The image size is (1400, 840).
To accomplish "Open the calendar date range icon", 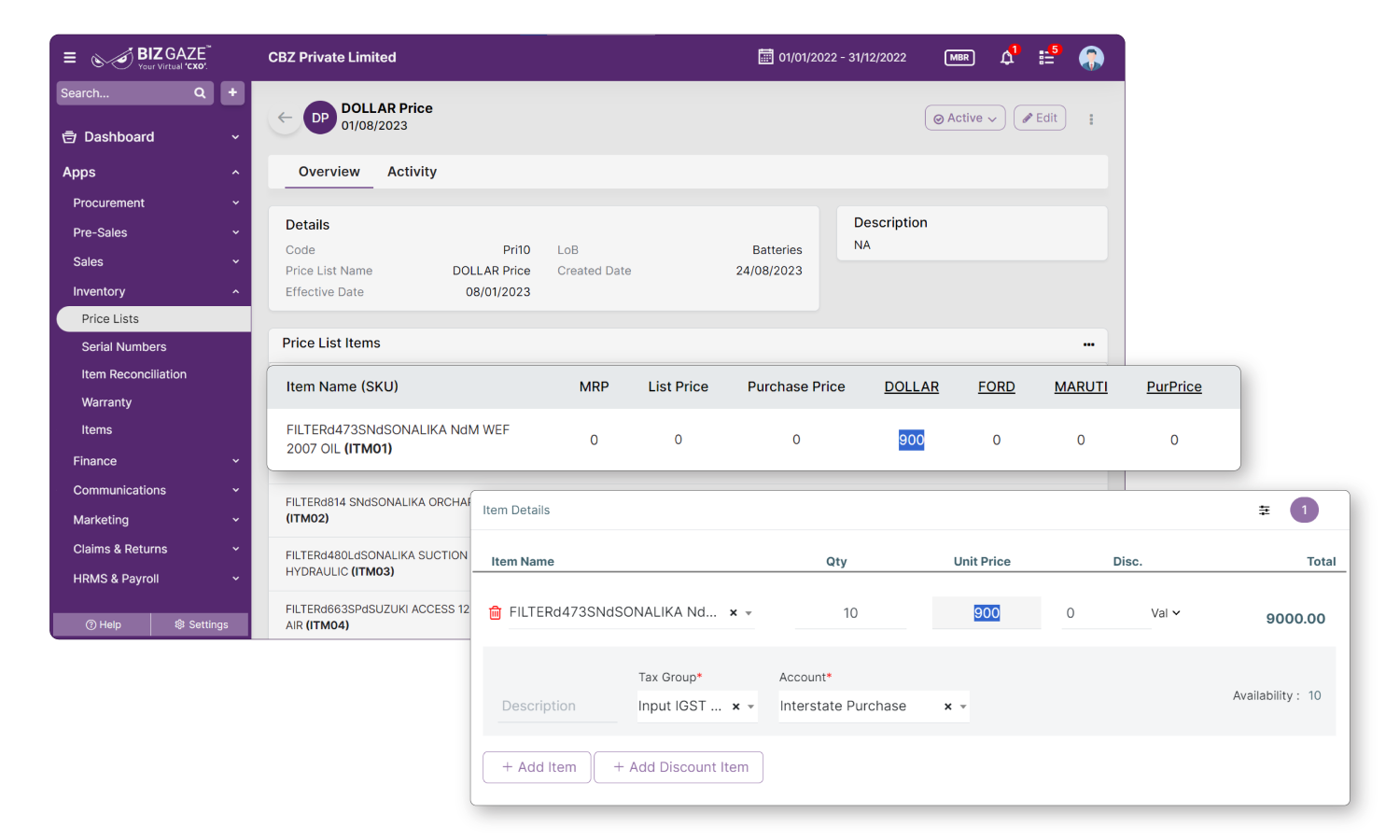I will point(765,57).
